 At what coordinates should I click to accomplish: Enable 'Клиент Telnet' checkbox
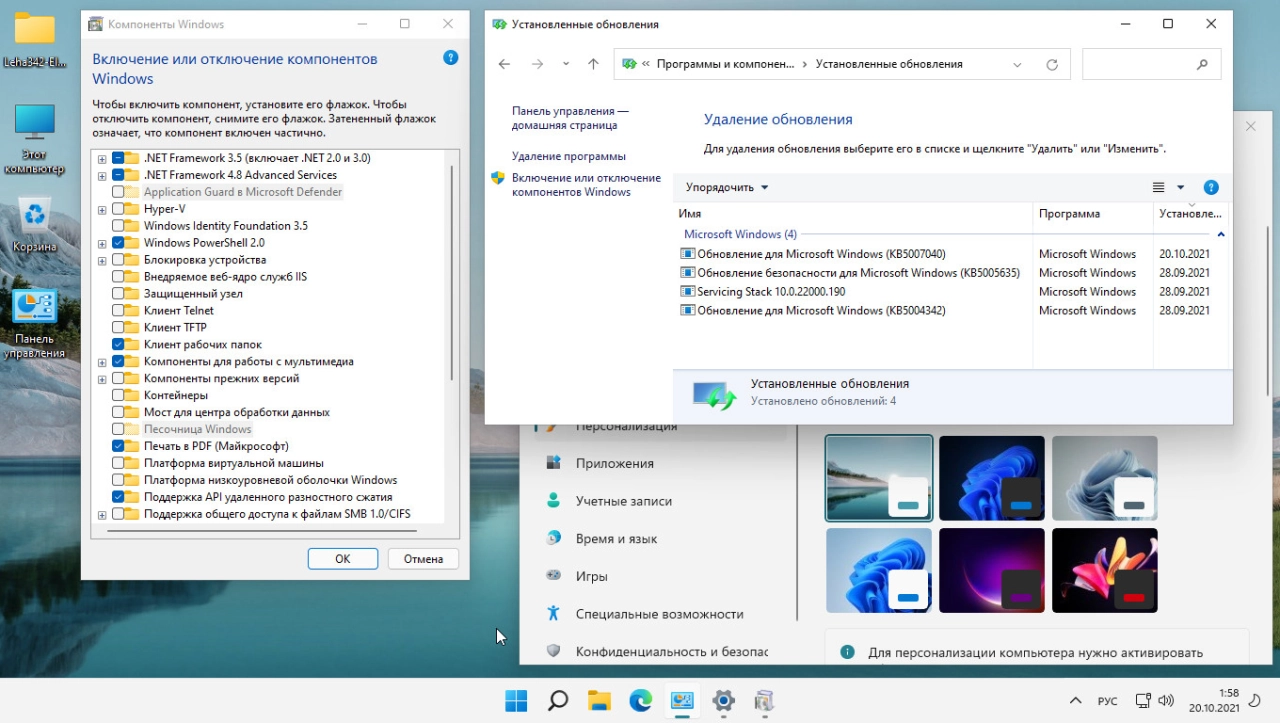[118, 311]
